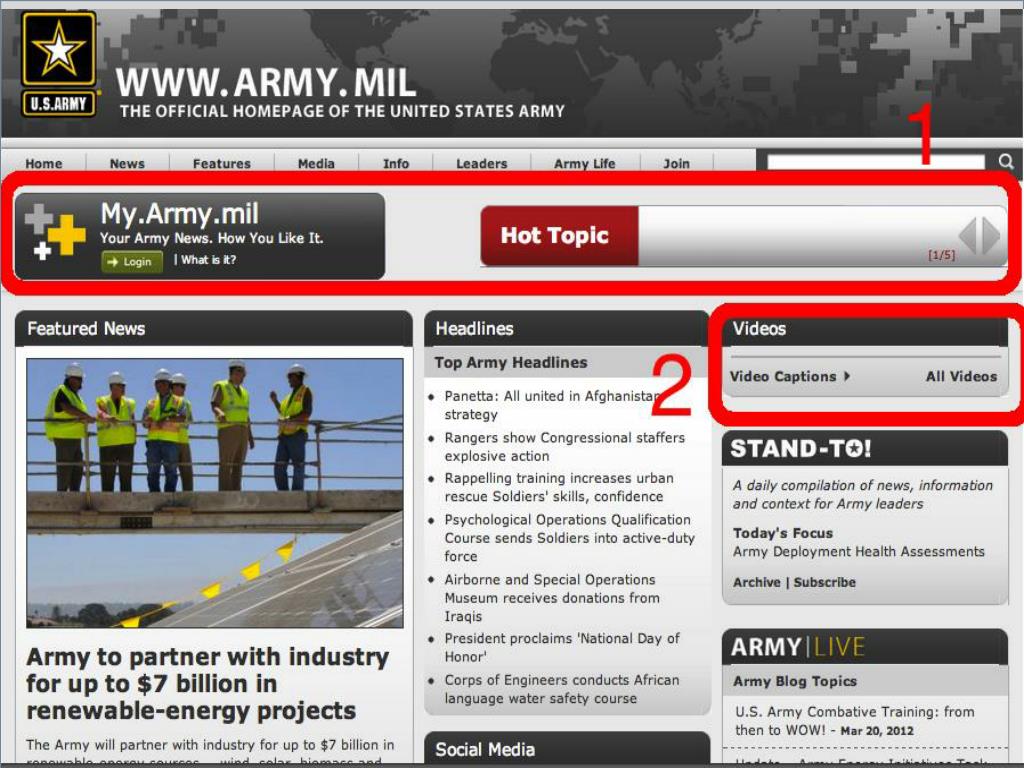Click the Social Media panel title
1024x768 pixels.
coord(485,750)
